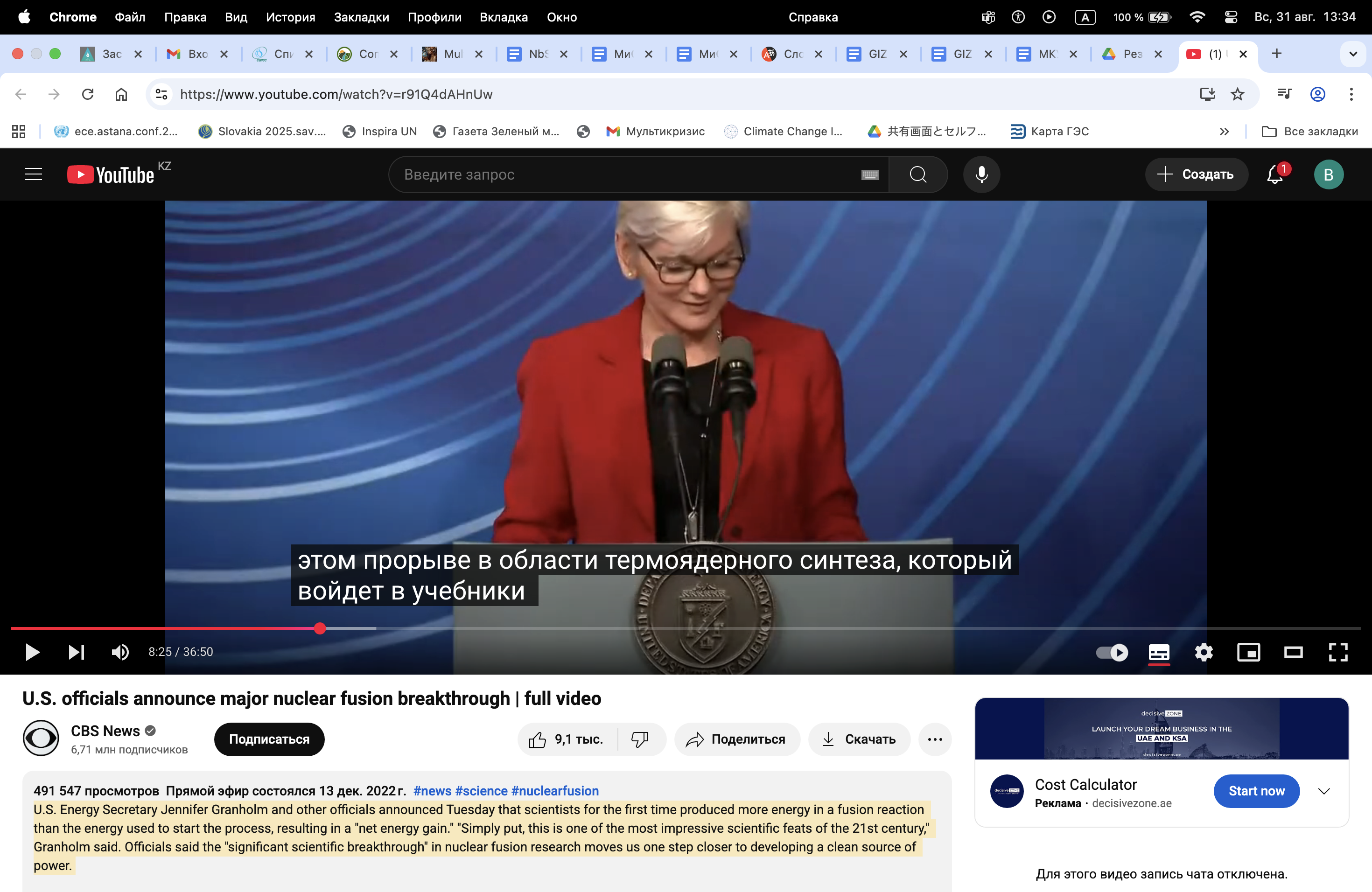Bookmark this page with star icon
The height and width of the screenshot is (892, 1372).
[1238, 94]
